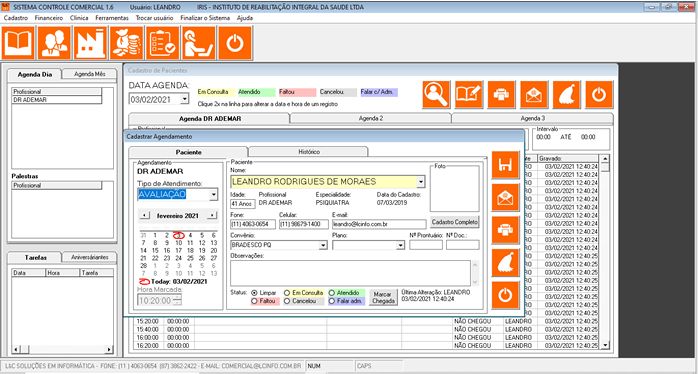The height and width of the screenshot is (374, 698).
Task: Switch to the Histórico tab
Action: (x=308, y=152)
